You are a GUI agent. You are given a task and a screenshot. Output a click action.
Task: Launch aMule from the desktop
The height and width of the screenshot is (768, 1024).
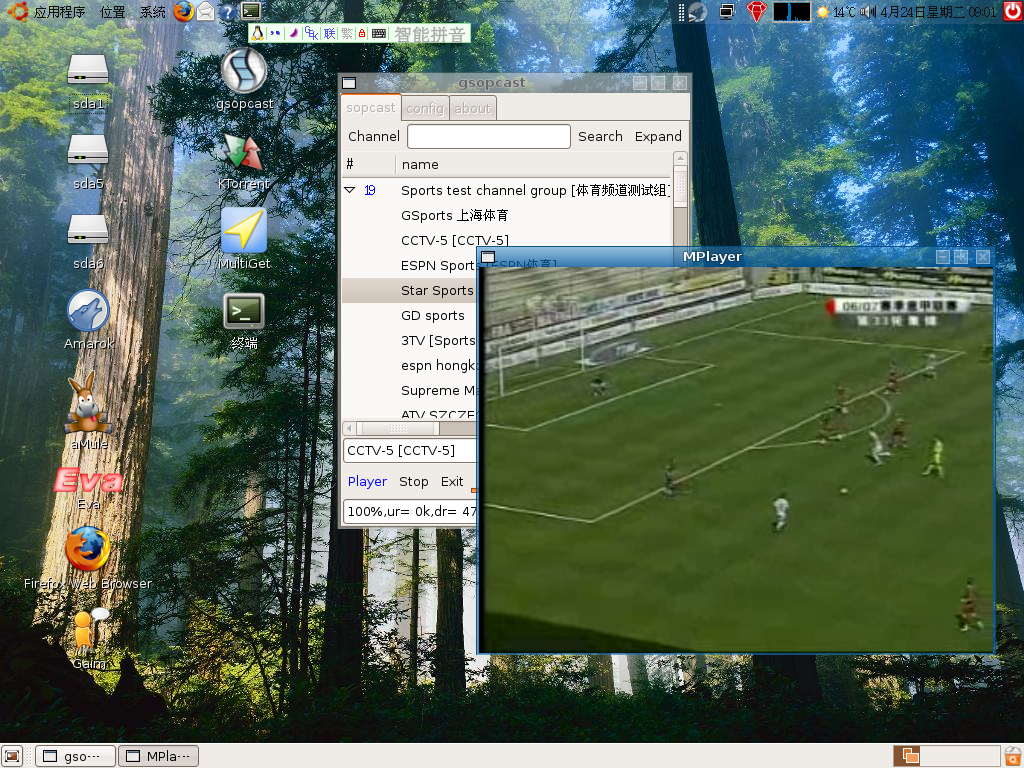[x=88, y=403]
